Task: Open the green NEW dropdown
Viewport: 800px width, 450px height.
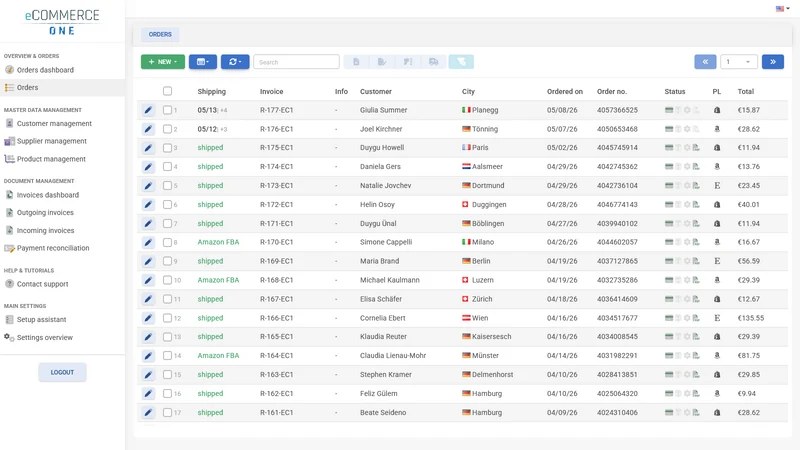Action: (163, 62)
